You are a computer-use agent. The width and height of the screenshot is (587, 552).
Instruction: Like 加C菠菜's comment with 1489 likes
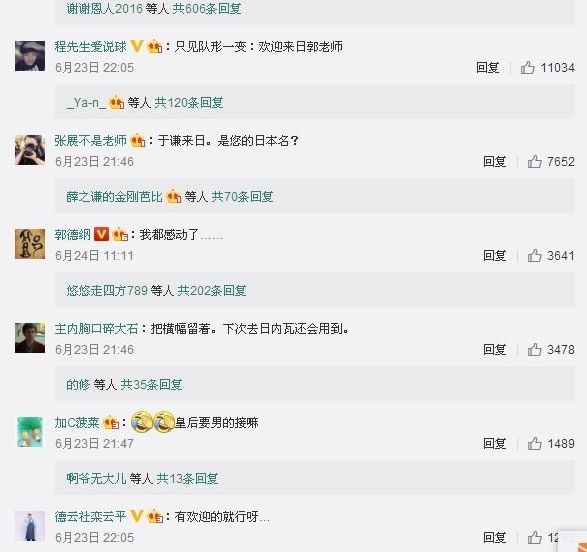(535, 443)
